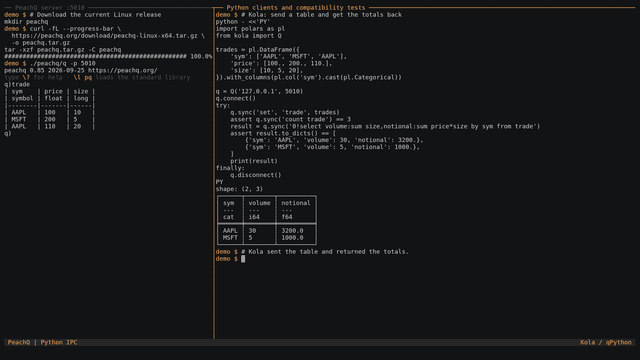Screen dimensions: 640x360
Task: Click the AAPL dict line with notional 3200
Action: tap(334, 140)
